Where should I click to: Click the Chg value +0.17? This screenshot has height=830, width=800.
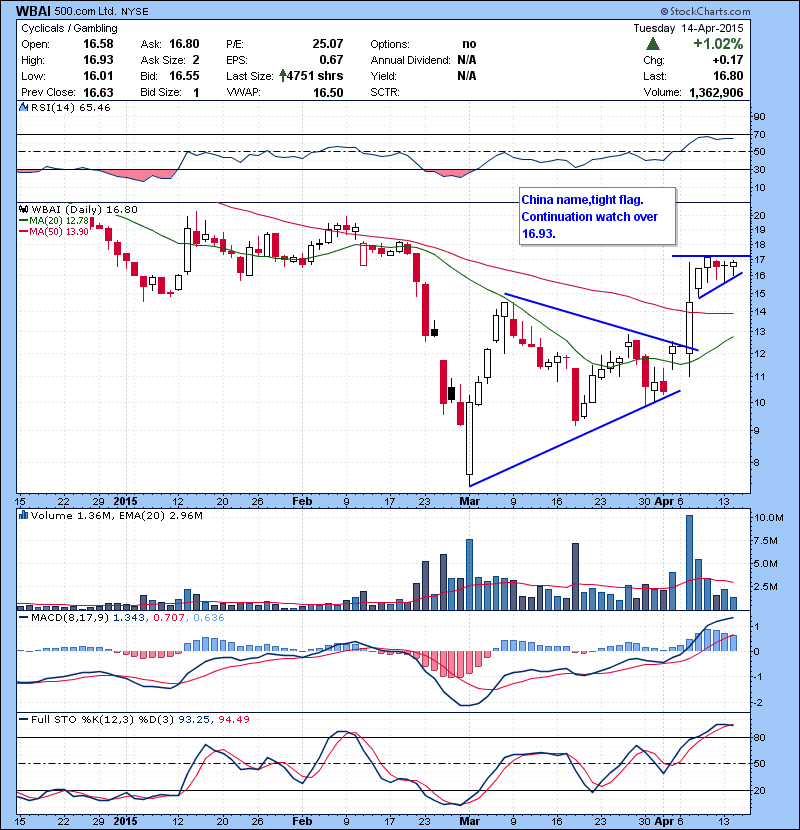[x=727, y=60]
